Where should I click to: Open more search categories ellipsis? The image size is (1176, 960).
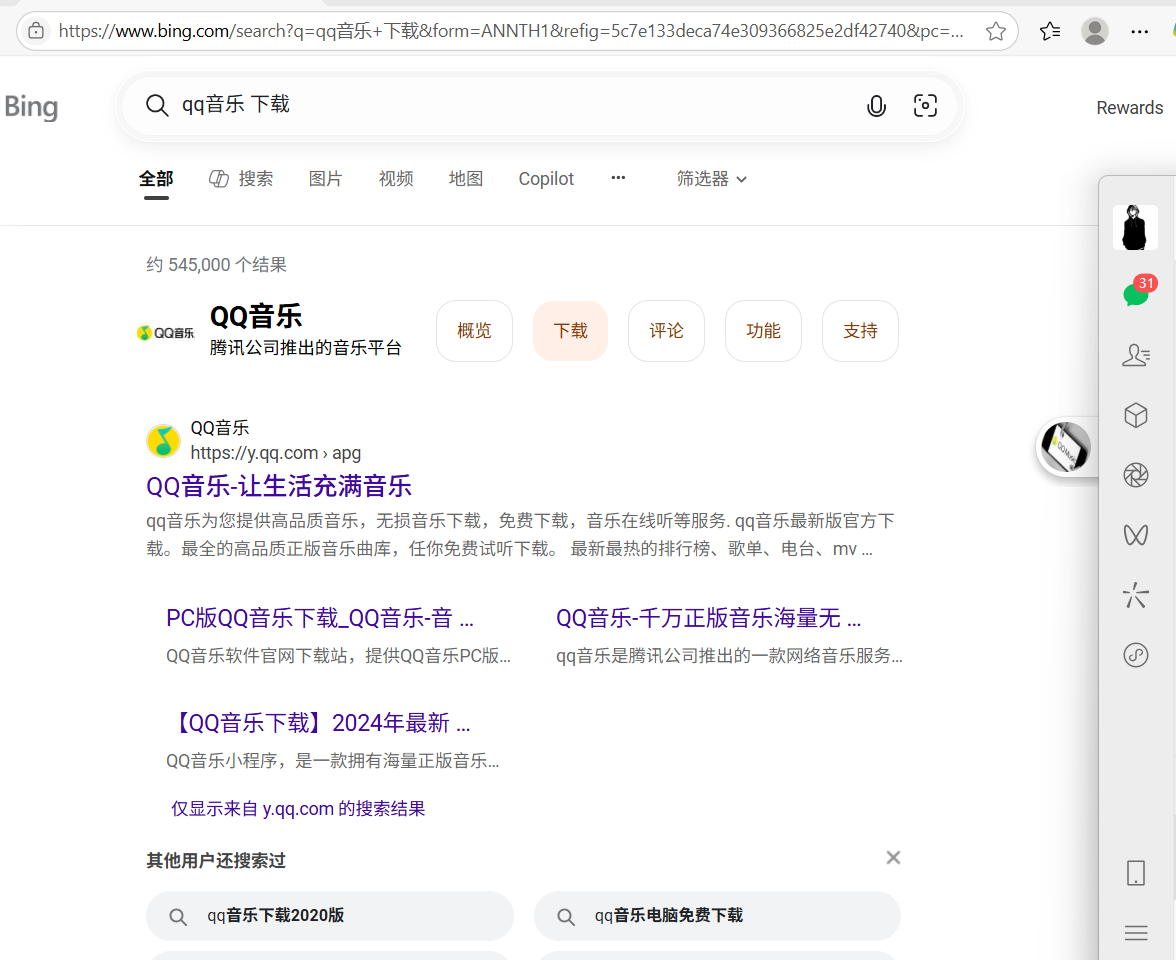click(x=618, y=178)
